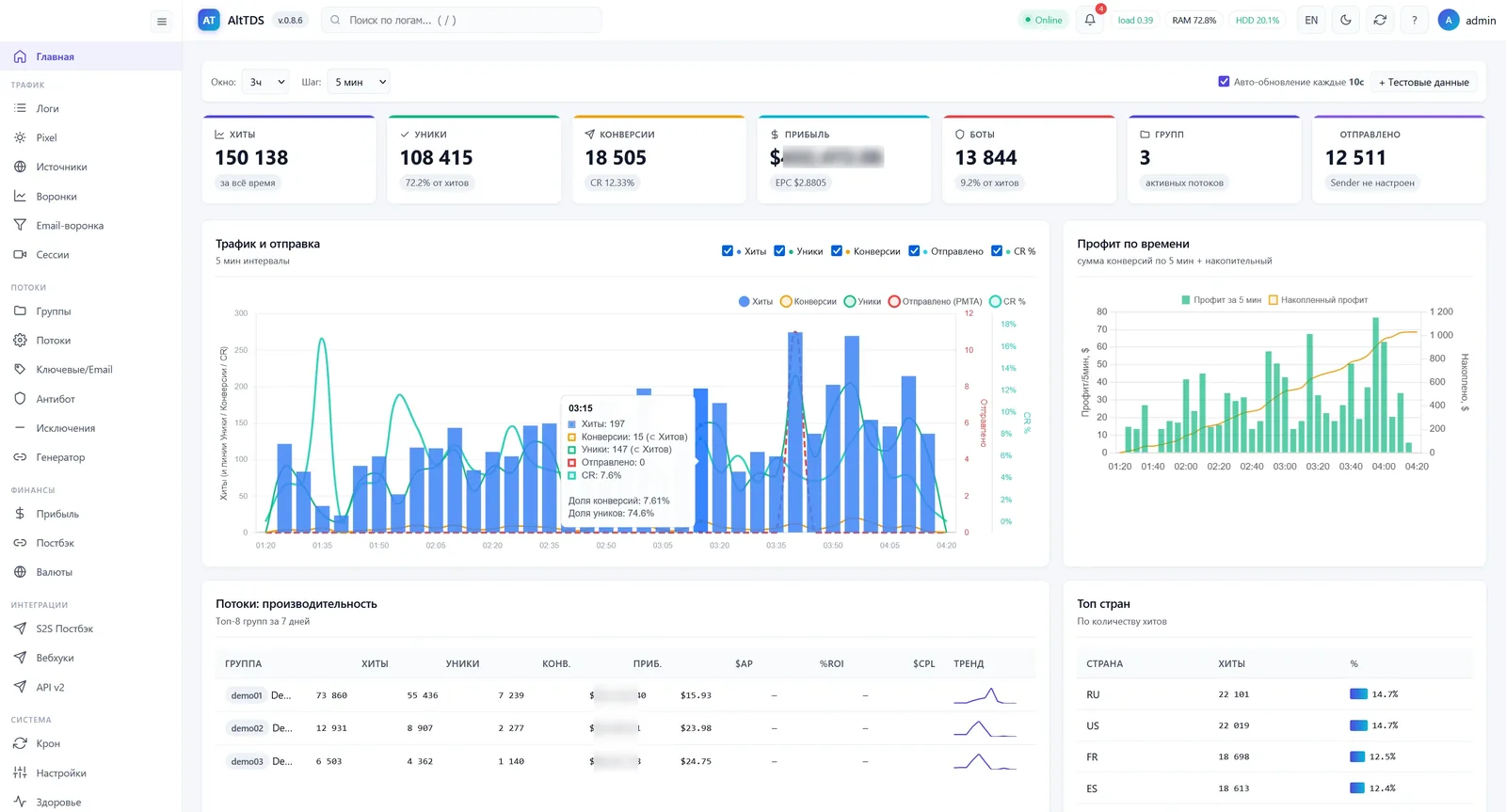Toggle EN language button
The height and width of the screenshot is (812, 1506).
click(x=1311, y=20)
